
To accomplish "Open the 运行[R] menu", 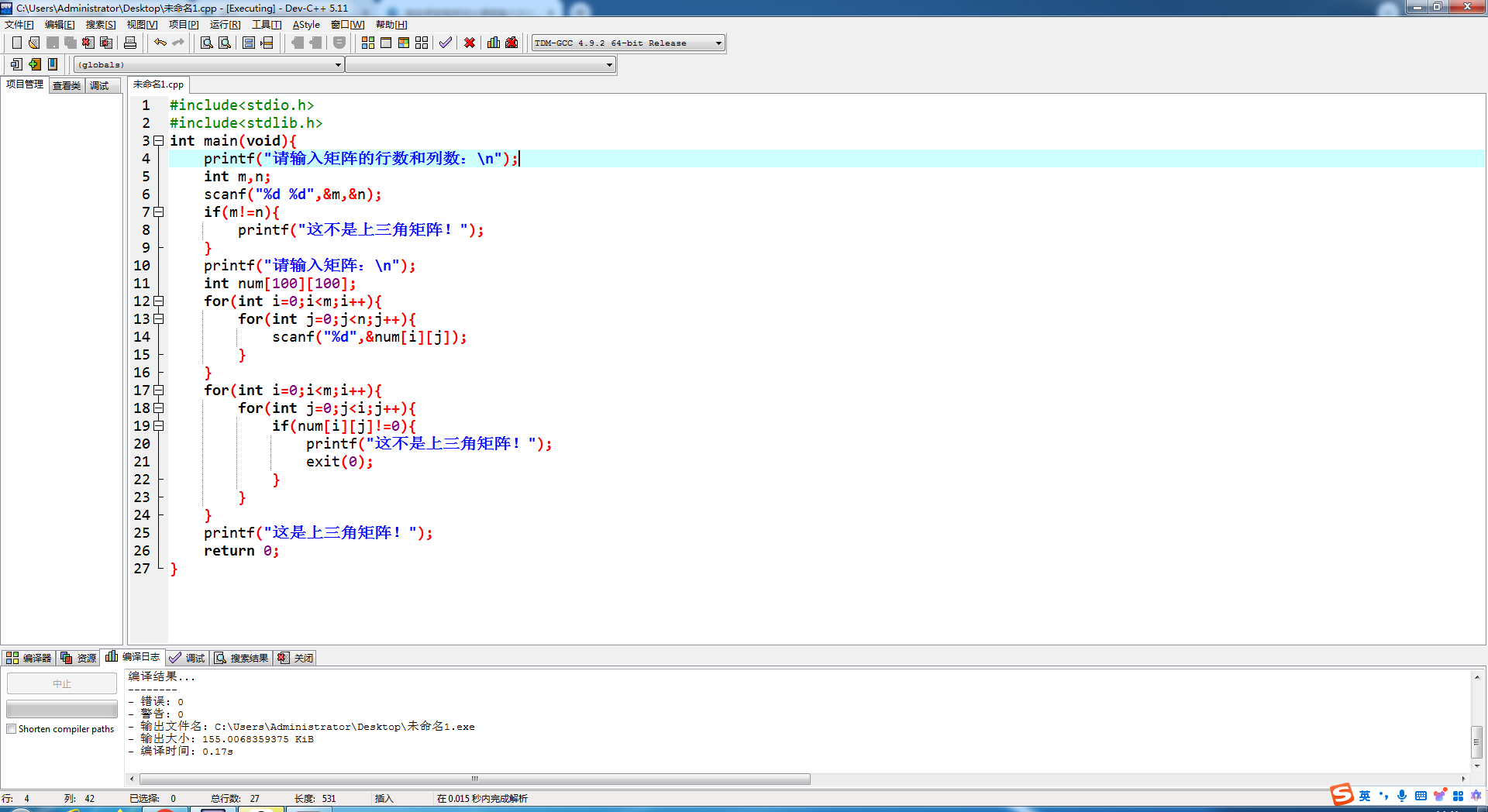I will point(226,25).
